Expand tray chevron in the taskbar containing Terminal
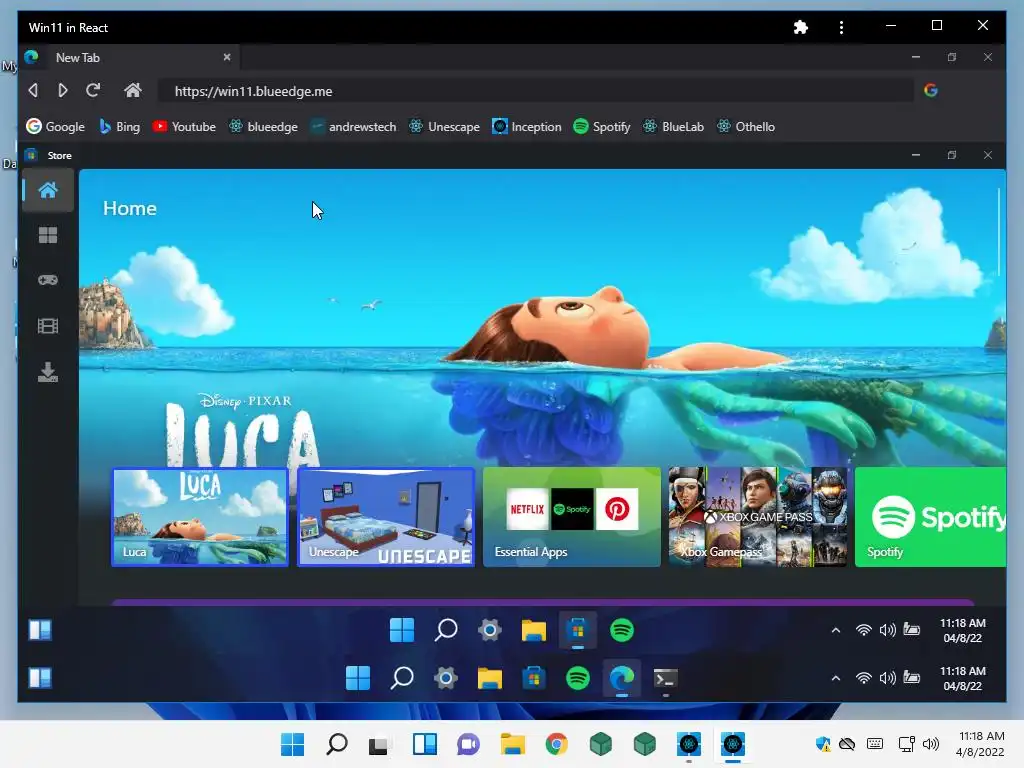 [x=835, y=679]
